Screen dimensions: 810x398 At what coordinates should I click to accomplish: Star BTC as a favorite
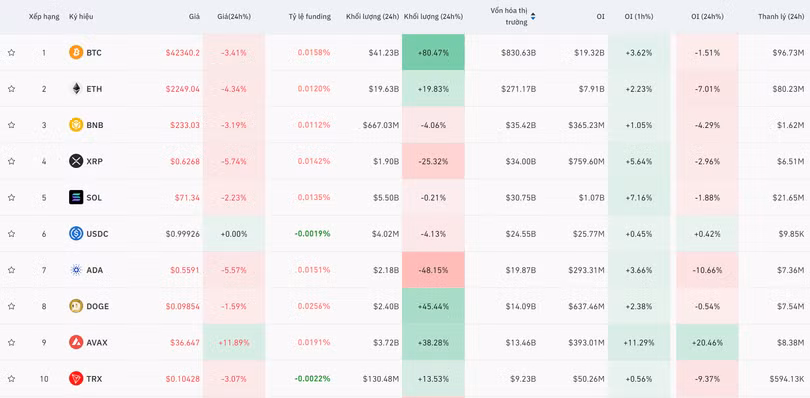[11, 53]
